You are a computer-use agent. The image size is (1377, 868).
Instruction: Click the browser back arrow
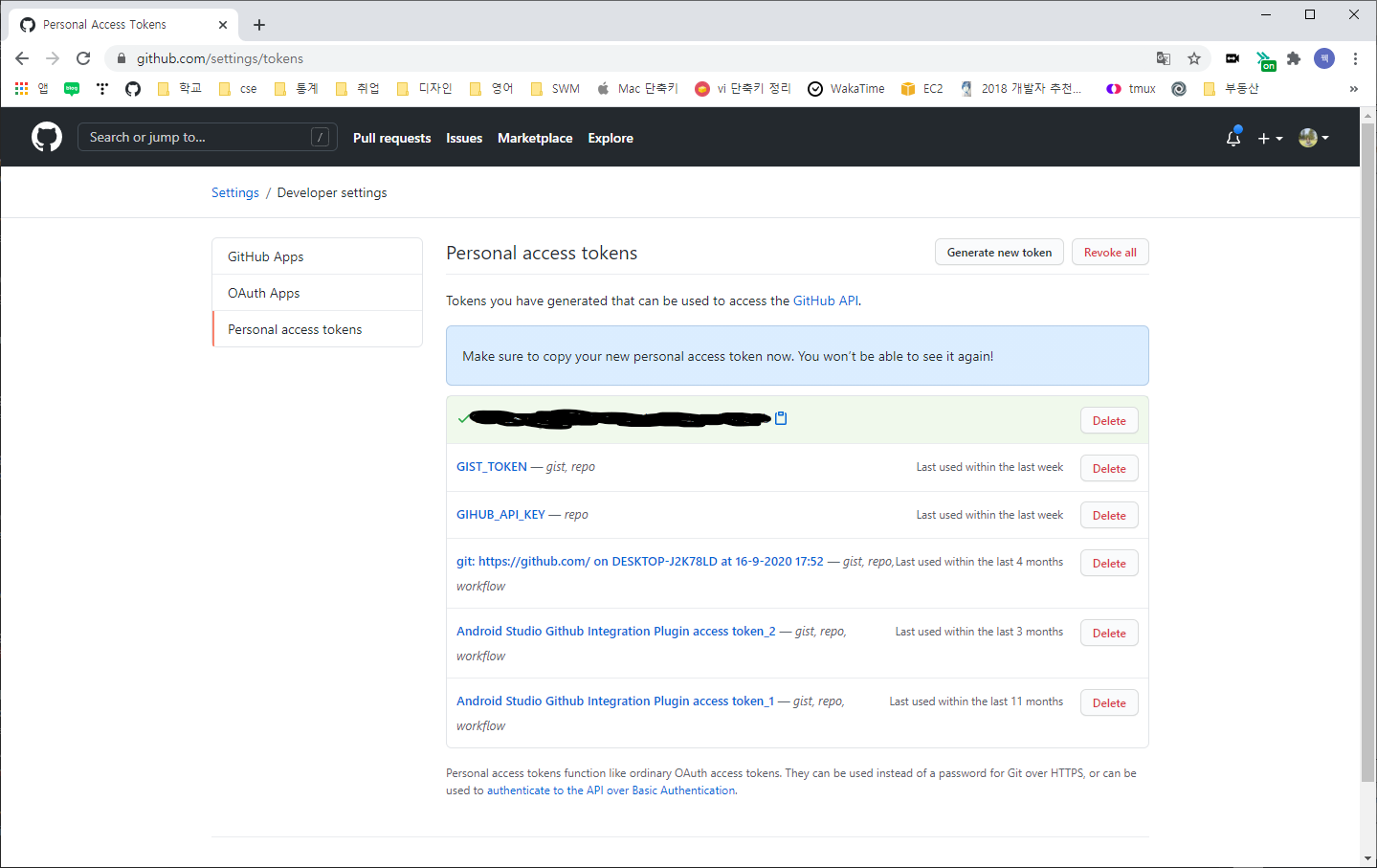click(x=22, y=58)
